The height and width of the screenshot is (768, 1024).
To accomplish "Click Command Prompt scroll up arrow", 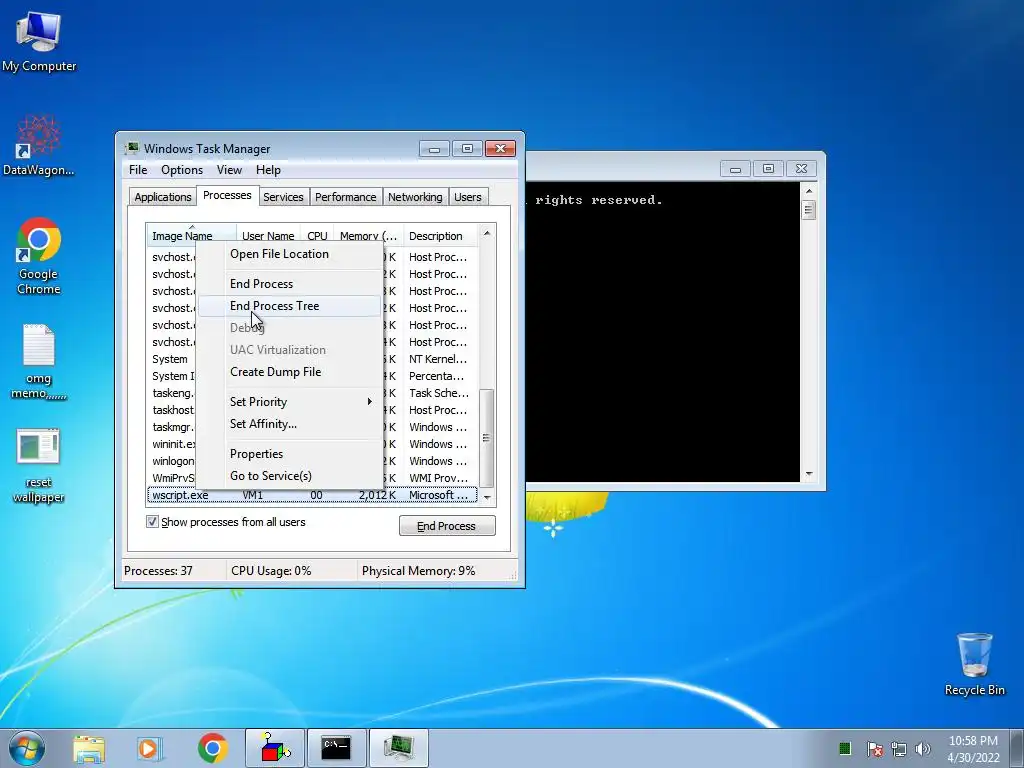I will 808,191.
